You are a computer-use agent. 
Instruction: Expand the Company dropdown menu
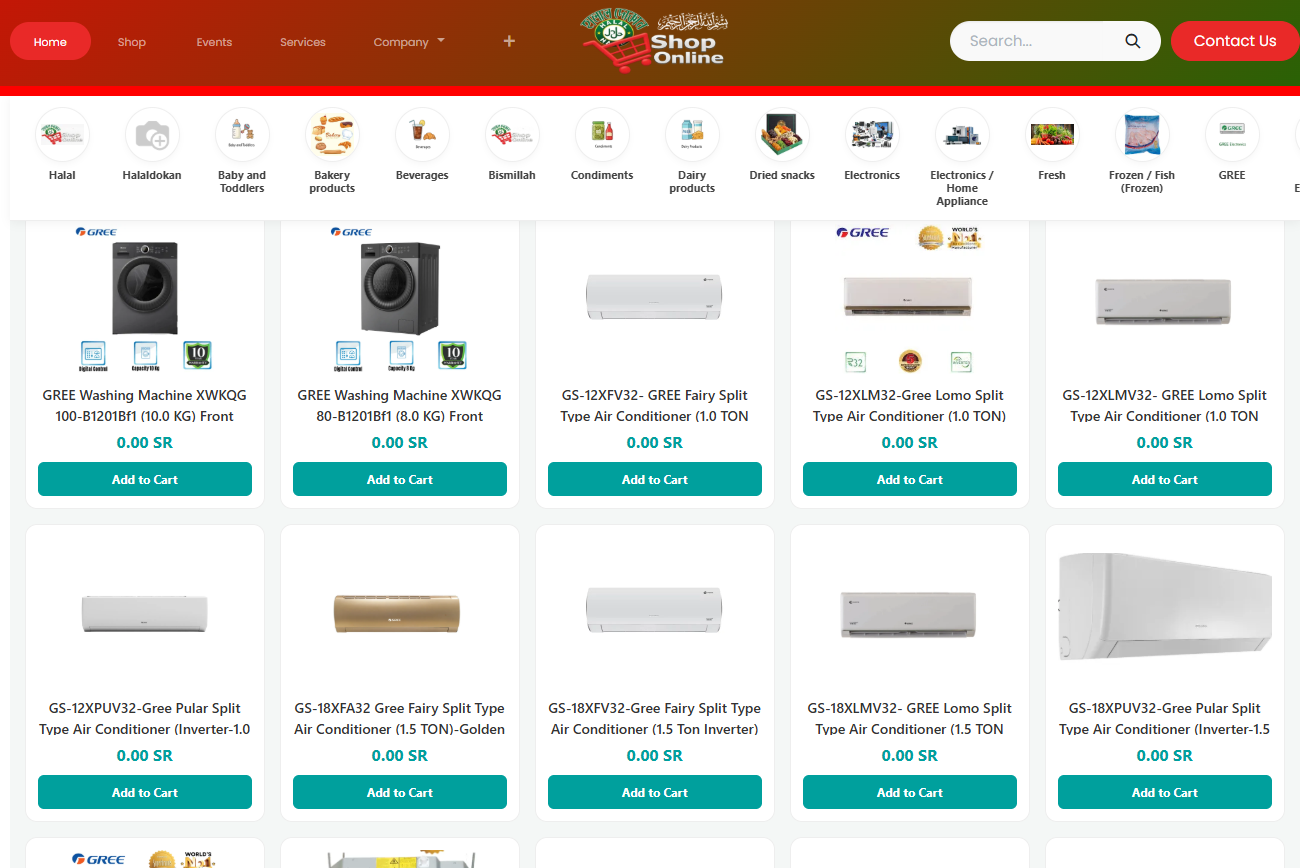click(x=409, y=42)
